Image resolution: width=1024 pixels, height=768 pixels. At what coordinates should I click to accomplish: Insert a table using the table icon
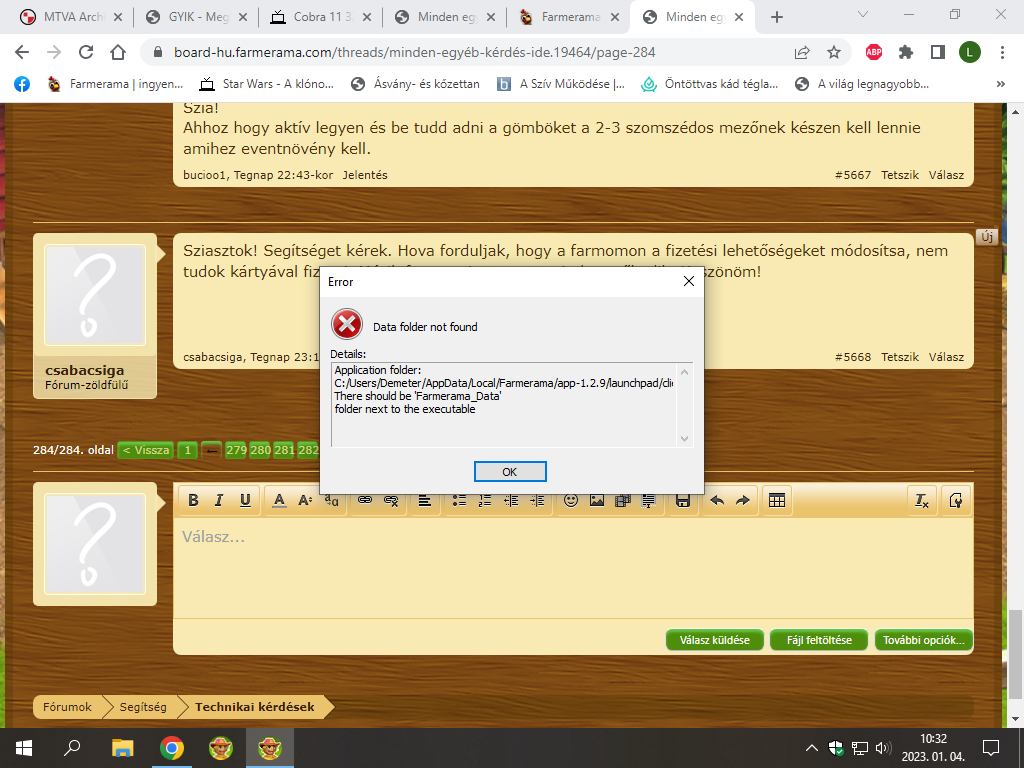pyautogui.click(x=775, y=500)
